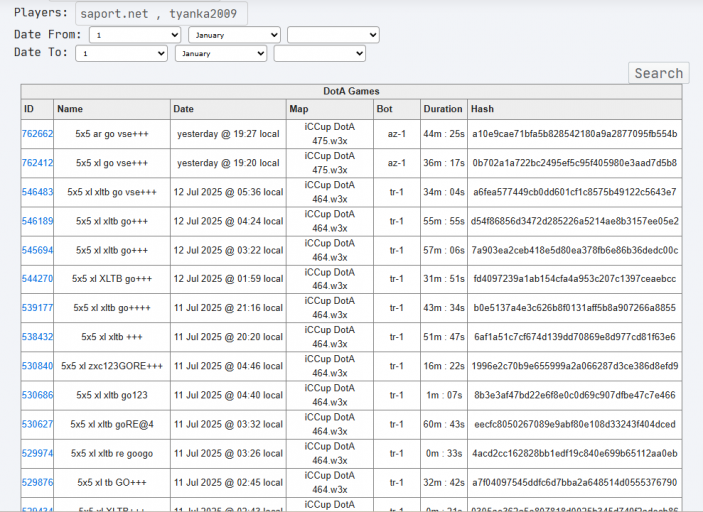
Task: Open the Date To year dropdown
Action: pos(320,53)
